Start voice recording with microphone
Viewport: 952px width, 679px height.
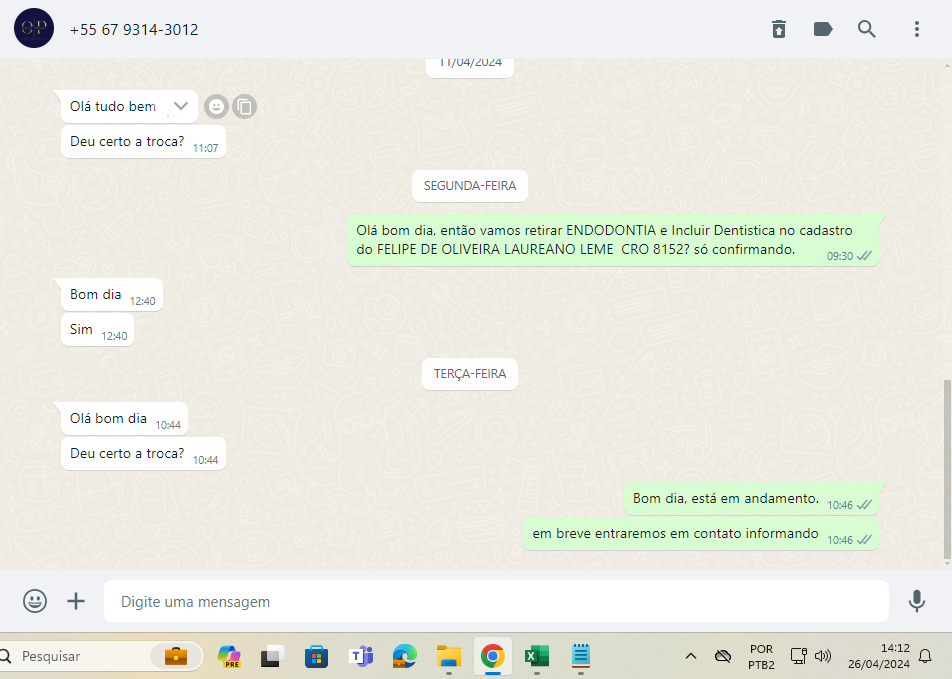click(x=917, y=601)
